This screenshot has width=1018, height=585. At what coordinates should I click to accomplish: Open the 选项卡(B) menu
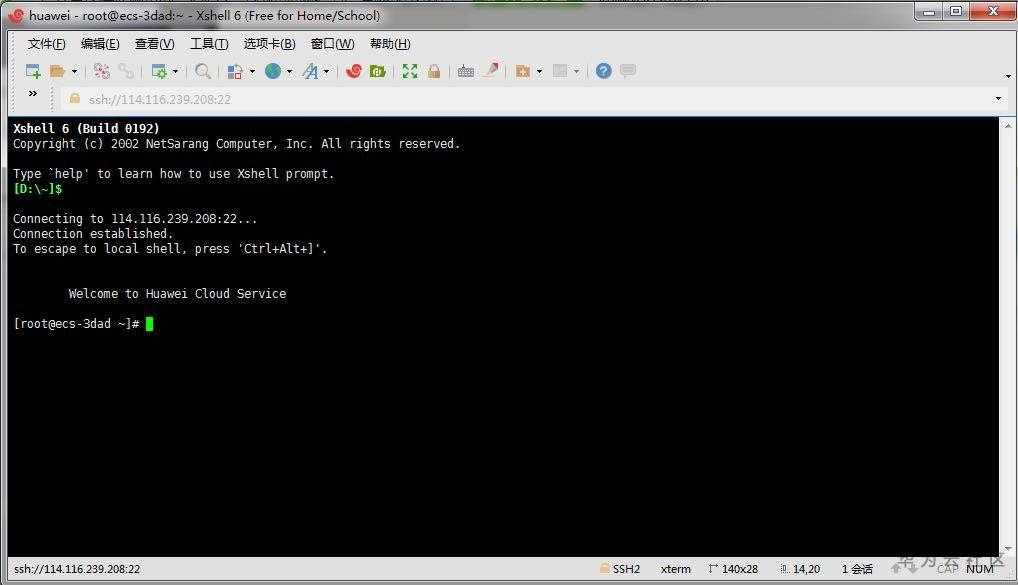269,44
